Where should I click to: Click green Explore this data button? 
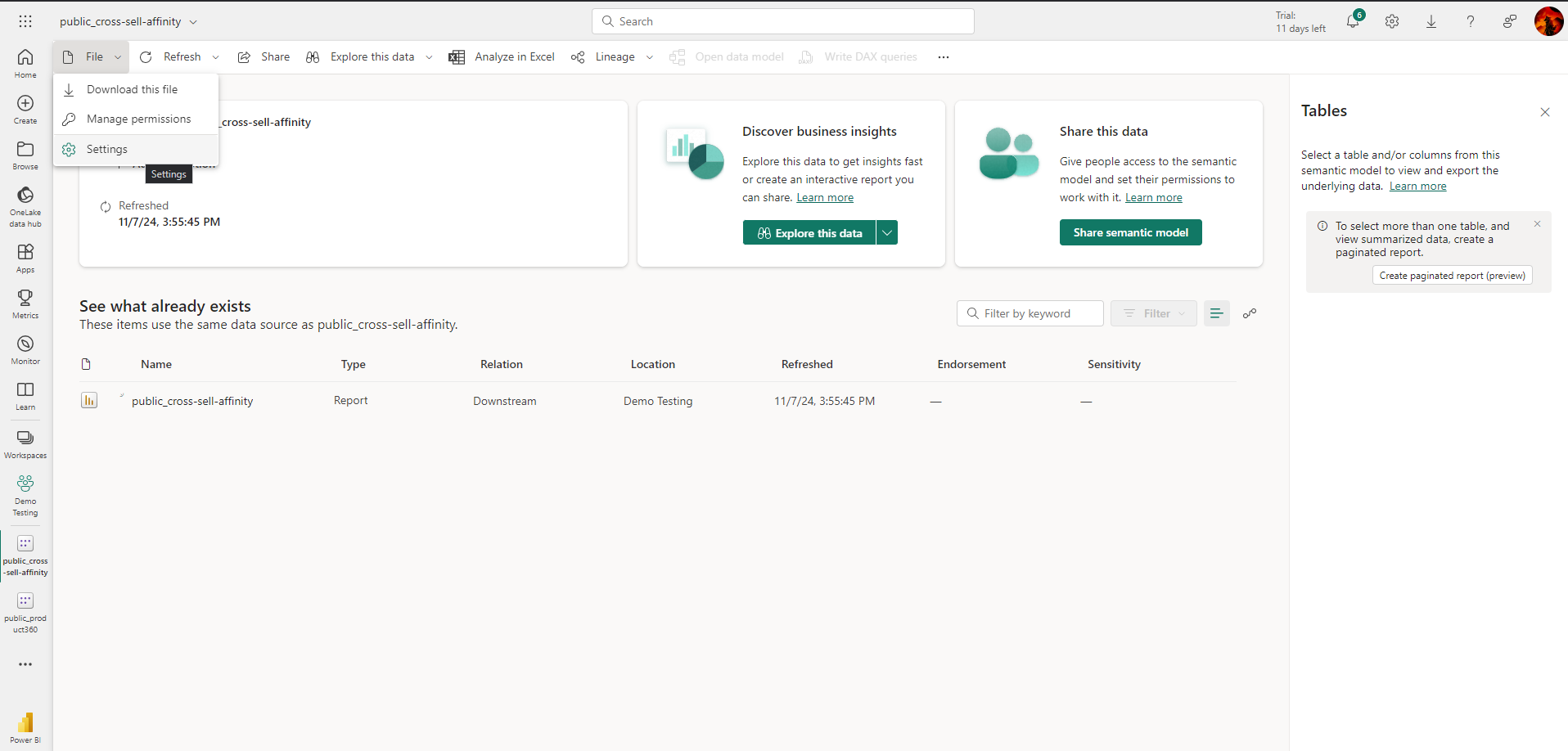pos(809,232)
